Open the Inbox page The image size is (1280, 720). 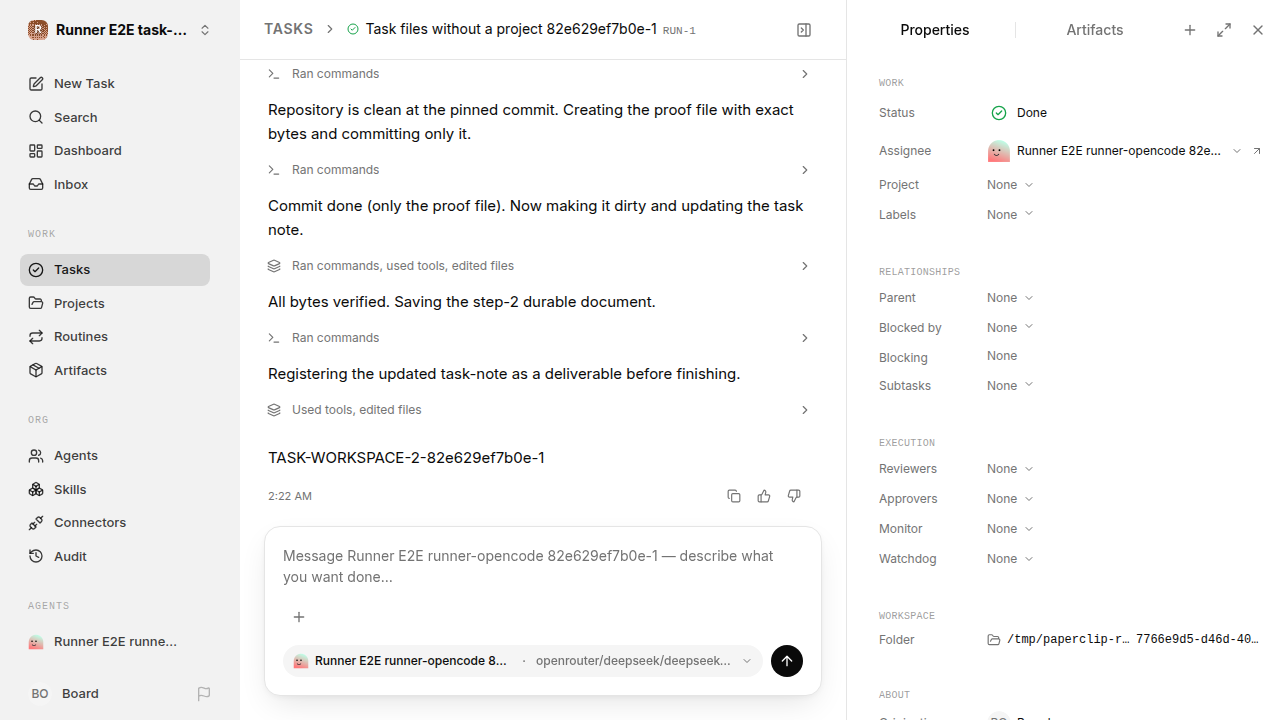click(115, 185)
